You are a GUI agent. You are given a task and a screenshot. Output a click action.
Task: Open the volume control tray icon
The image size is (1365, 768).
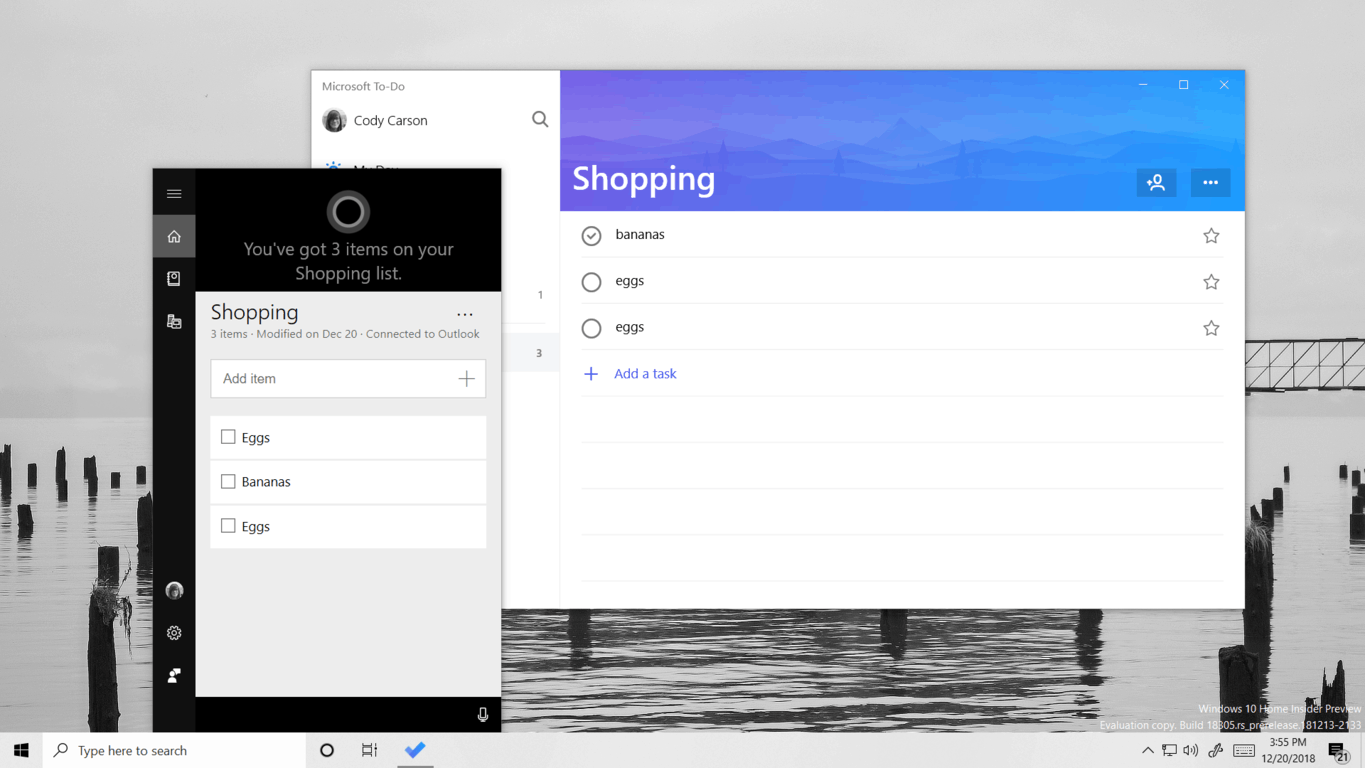click(1190, 750)
